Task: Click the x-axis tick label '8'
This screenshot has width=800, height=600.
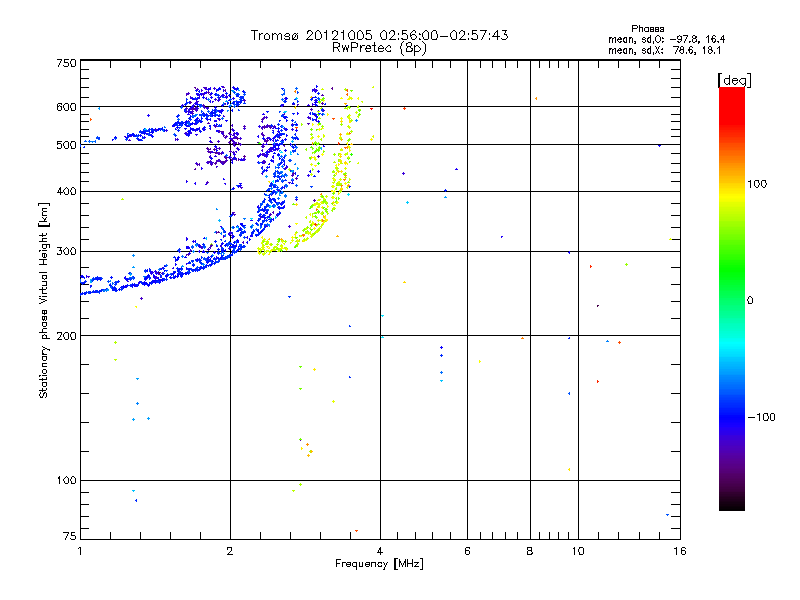Action: (x=530, y=551)
